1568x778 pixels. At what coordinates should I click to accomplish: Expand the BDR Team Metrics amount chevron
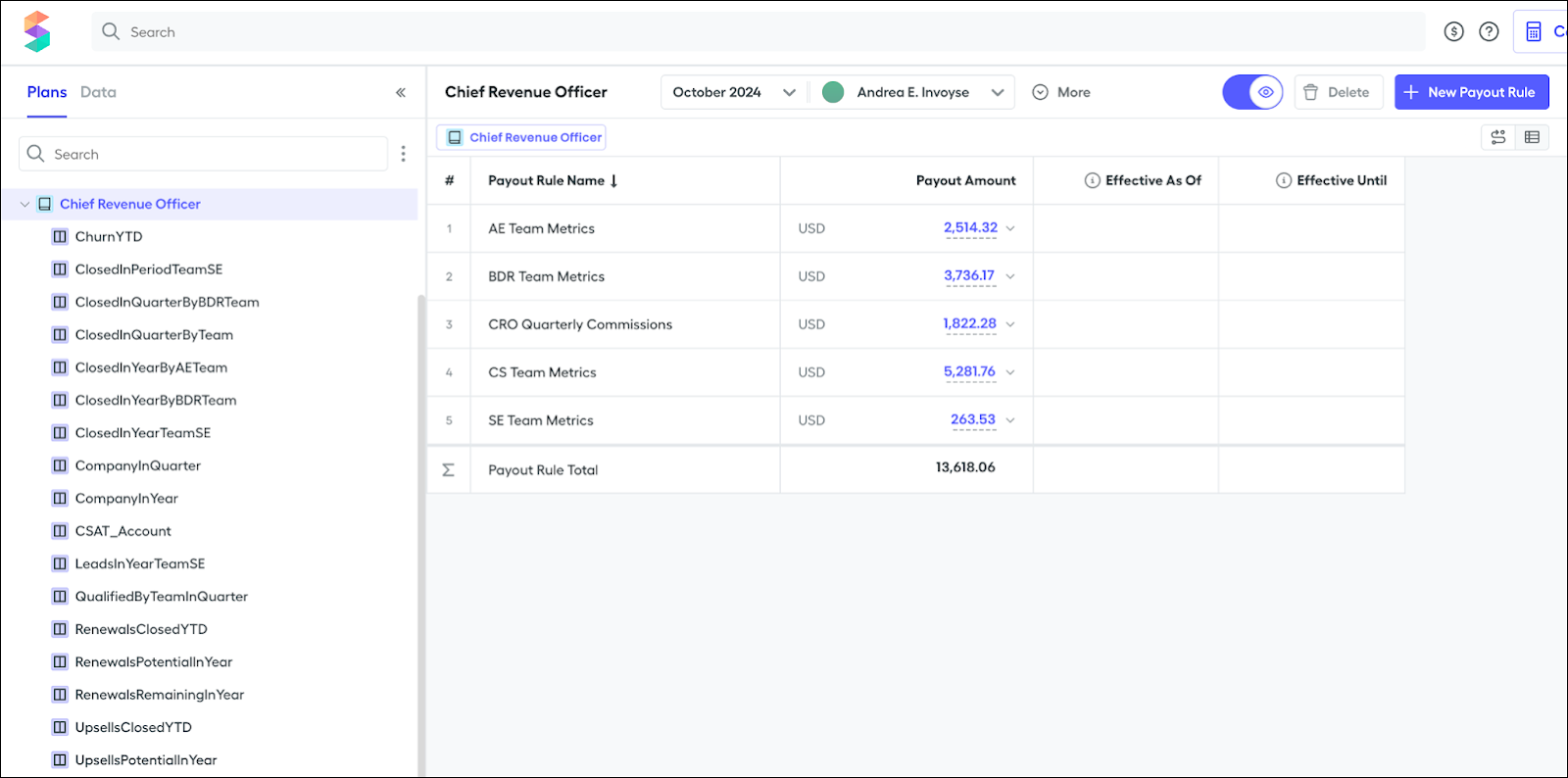click(x=1010, y=276)
